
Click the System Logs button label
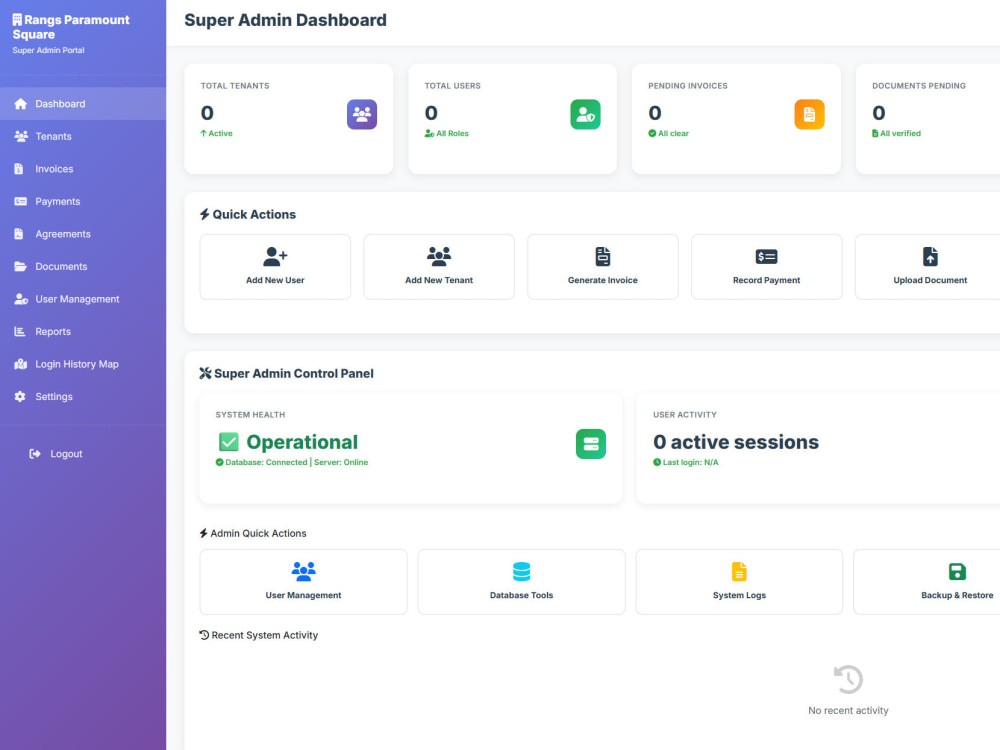coord(739,595)
